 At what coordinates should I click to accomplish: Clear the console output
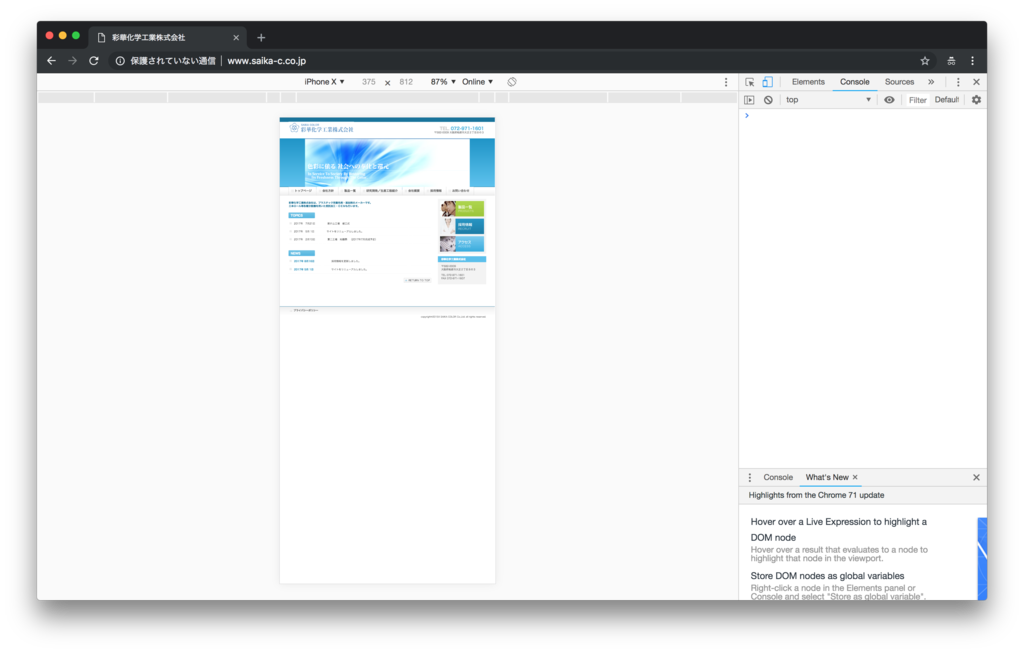click(768, 100)
